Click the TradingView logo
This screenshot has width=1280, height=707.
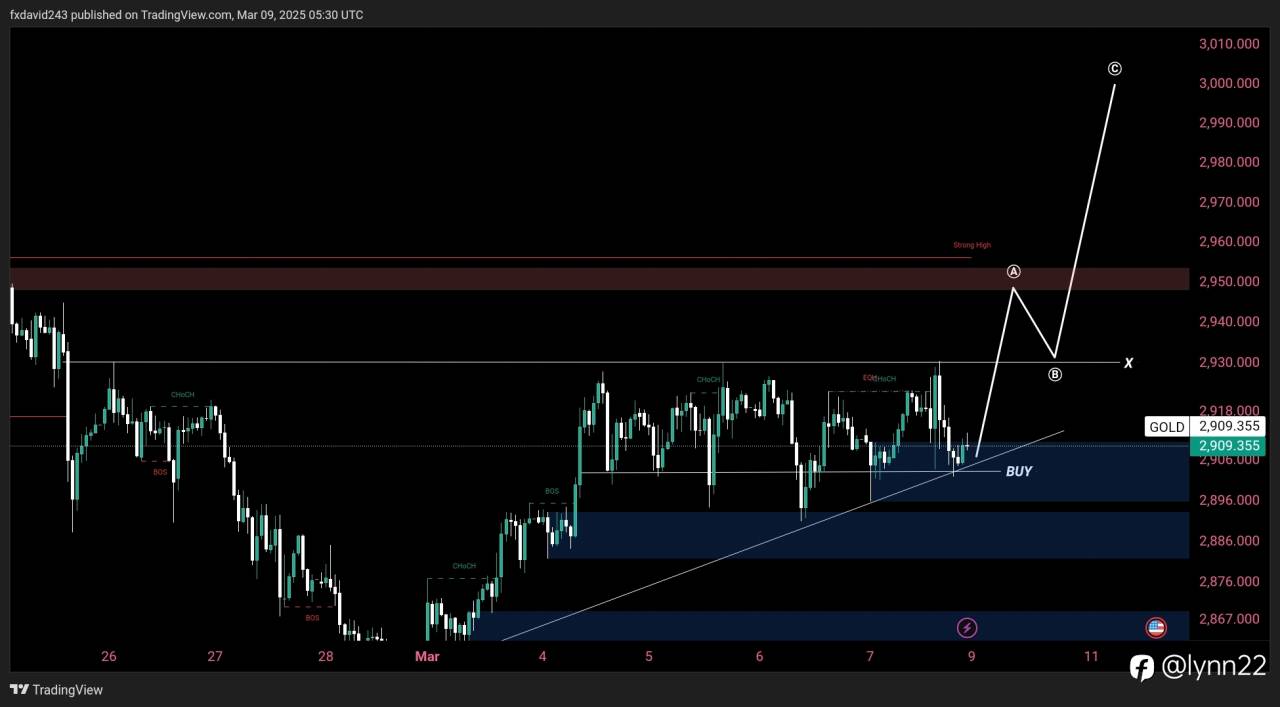point(56,689)
